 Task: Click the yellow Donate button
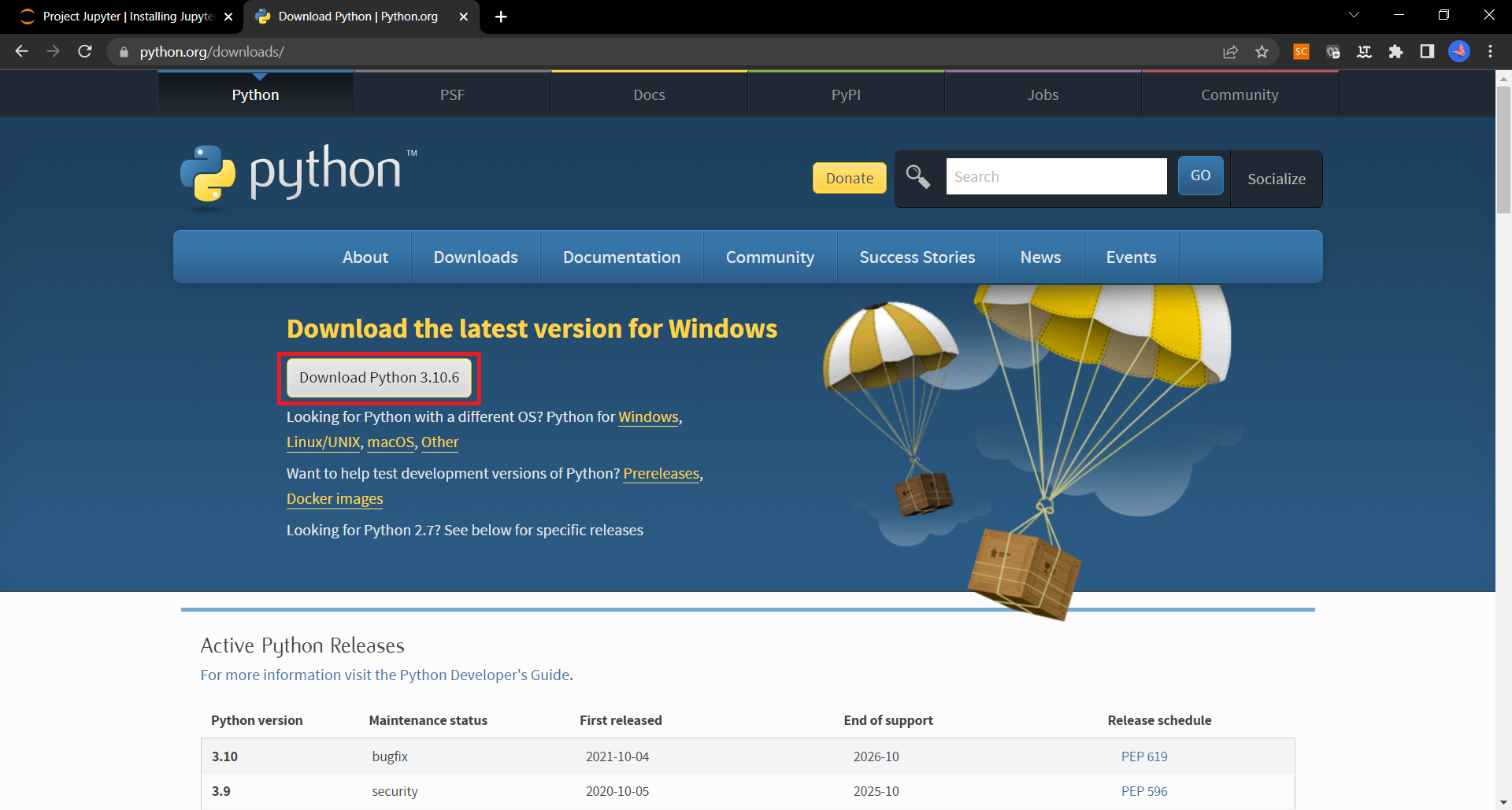click(x=850, y=178)
